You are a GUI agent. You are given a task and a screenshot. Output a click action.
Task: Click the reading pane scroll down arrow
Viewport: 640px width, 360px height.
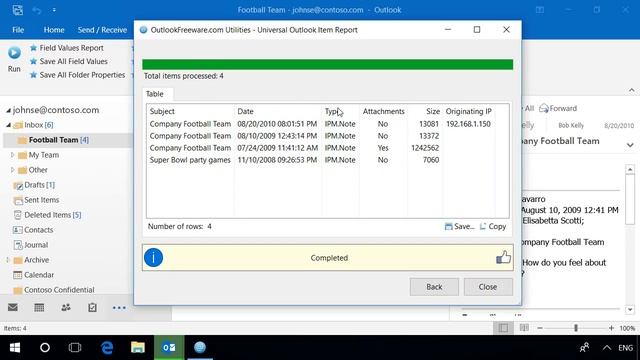pos(630,310)
